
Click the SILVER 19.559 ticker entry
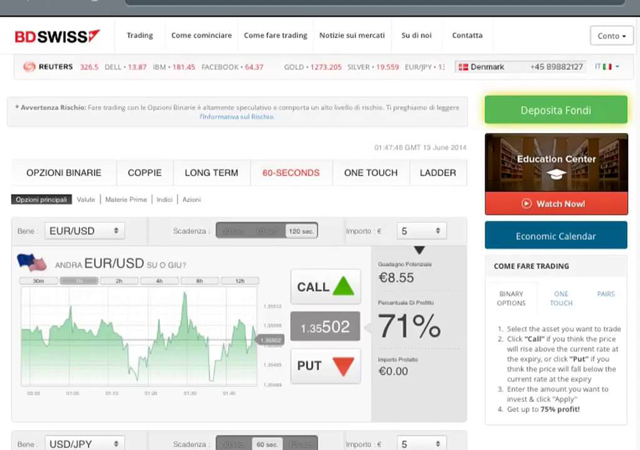point(373,67)
